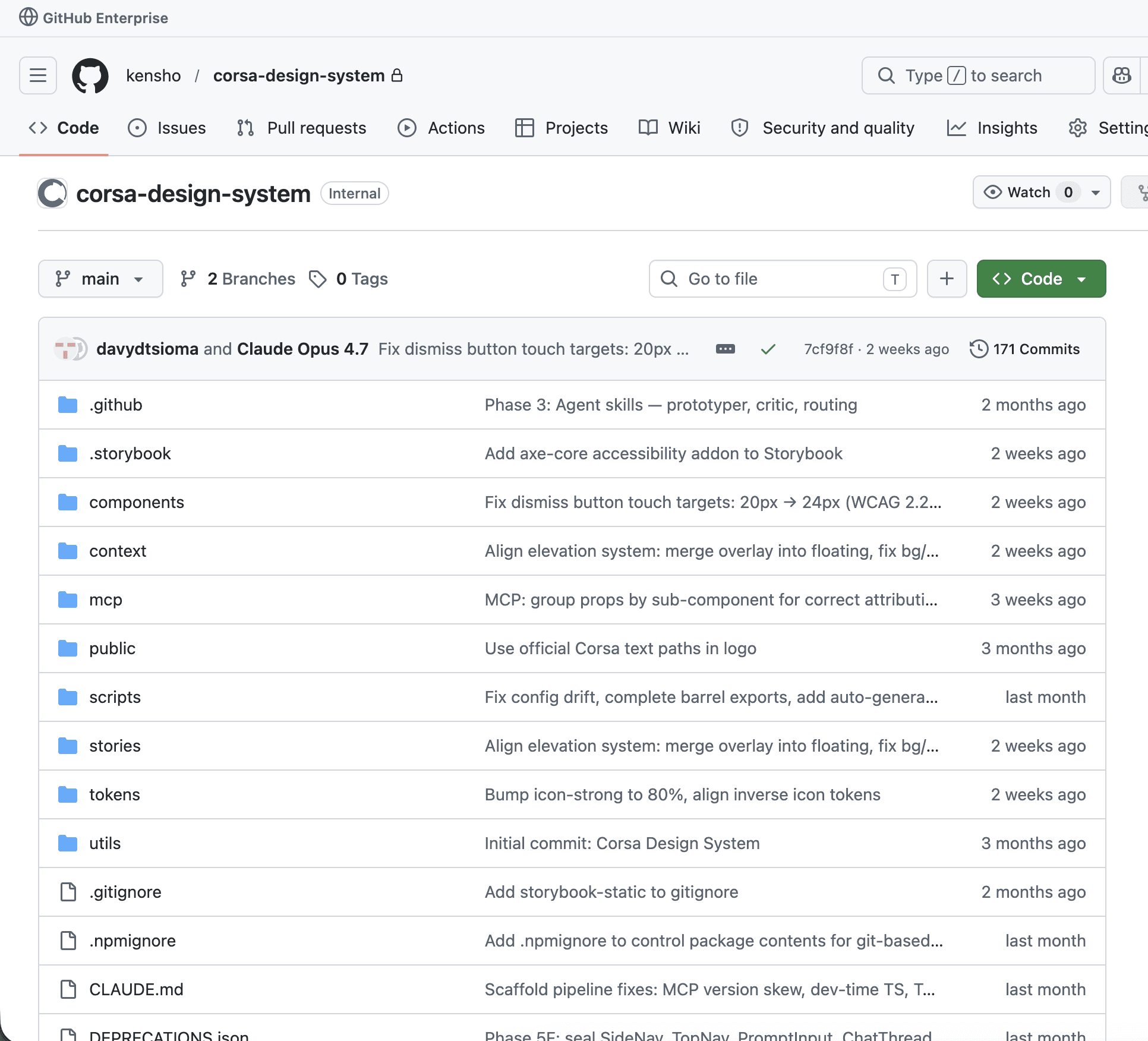1148x1041 pixels.
Task: Open the public folder
Action: pyautogui.click(x=112, y=648)
